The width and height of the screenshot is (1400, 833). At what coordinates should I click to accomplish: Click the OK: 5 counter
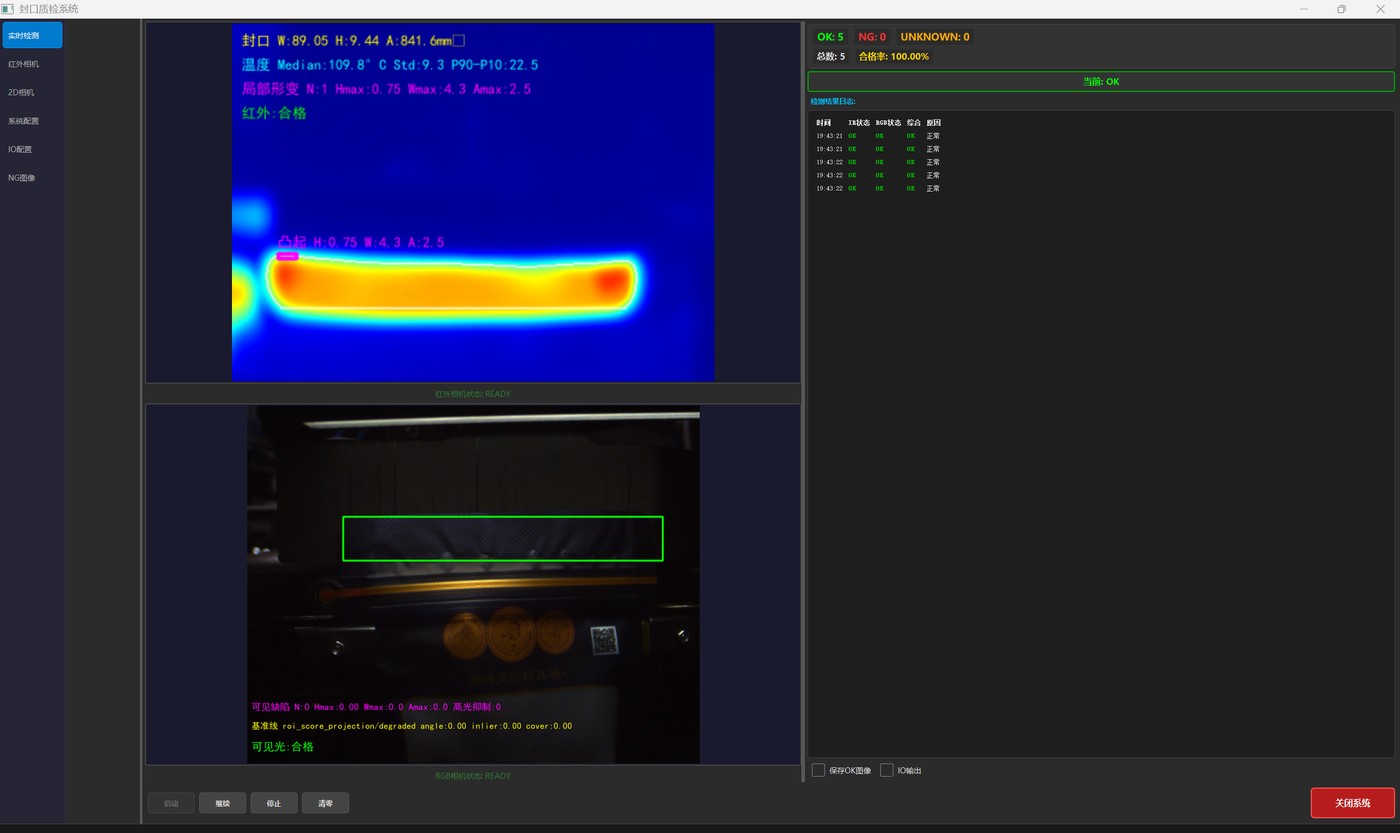(x=830, y=37)
